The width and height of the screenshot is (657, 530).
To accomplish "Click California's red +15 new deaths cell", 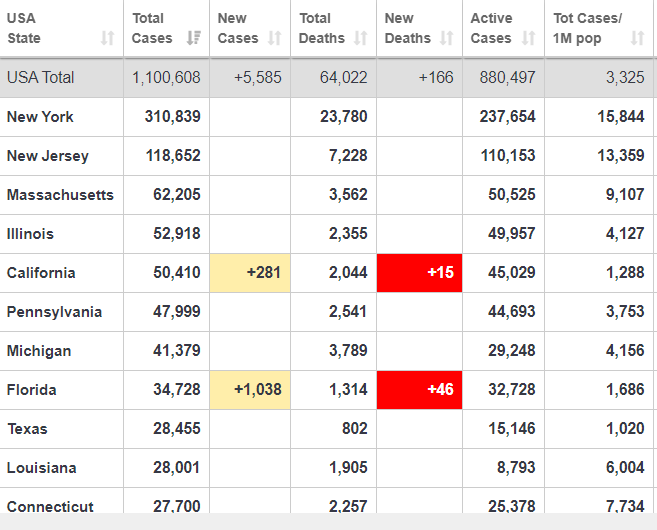I will (419, 273).
